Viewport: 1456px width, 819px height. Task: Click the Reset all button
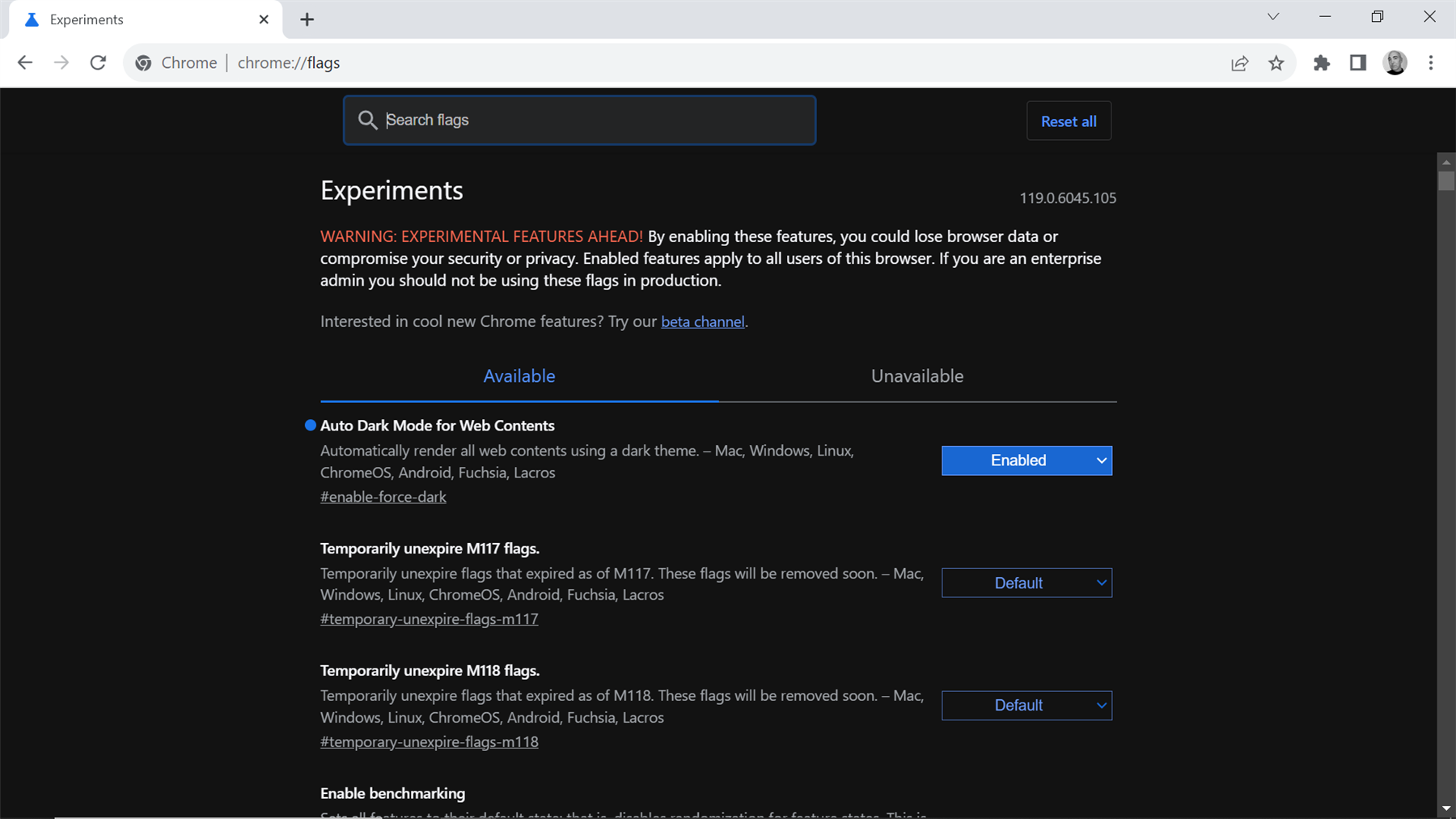coord(1069,121)
